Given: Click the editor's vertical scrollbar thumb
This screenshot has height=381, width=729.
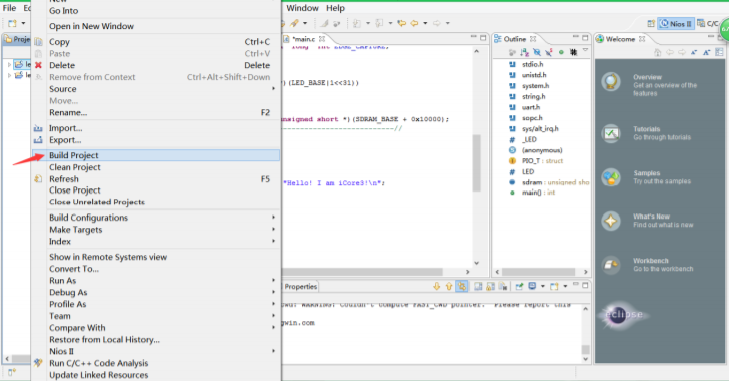Looking at the screenshot, I should [x=477, y=163].
